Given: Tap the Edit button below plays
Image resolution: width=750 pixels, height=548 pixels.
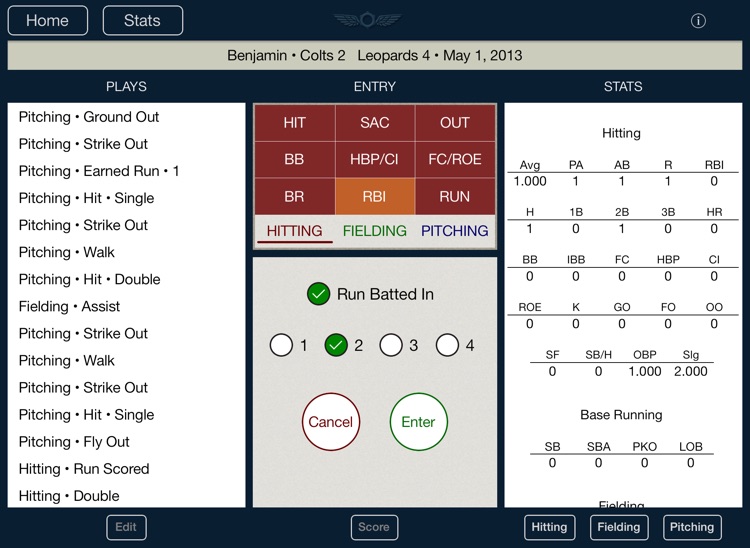Looking at the screenshot, I should coord(126,527).
